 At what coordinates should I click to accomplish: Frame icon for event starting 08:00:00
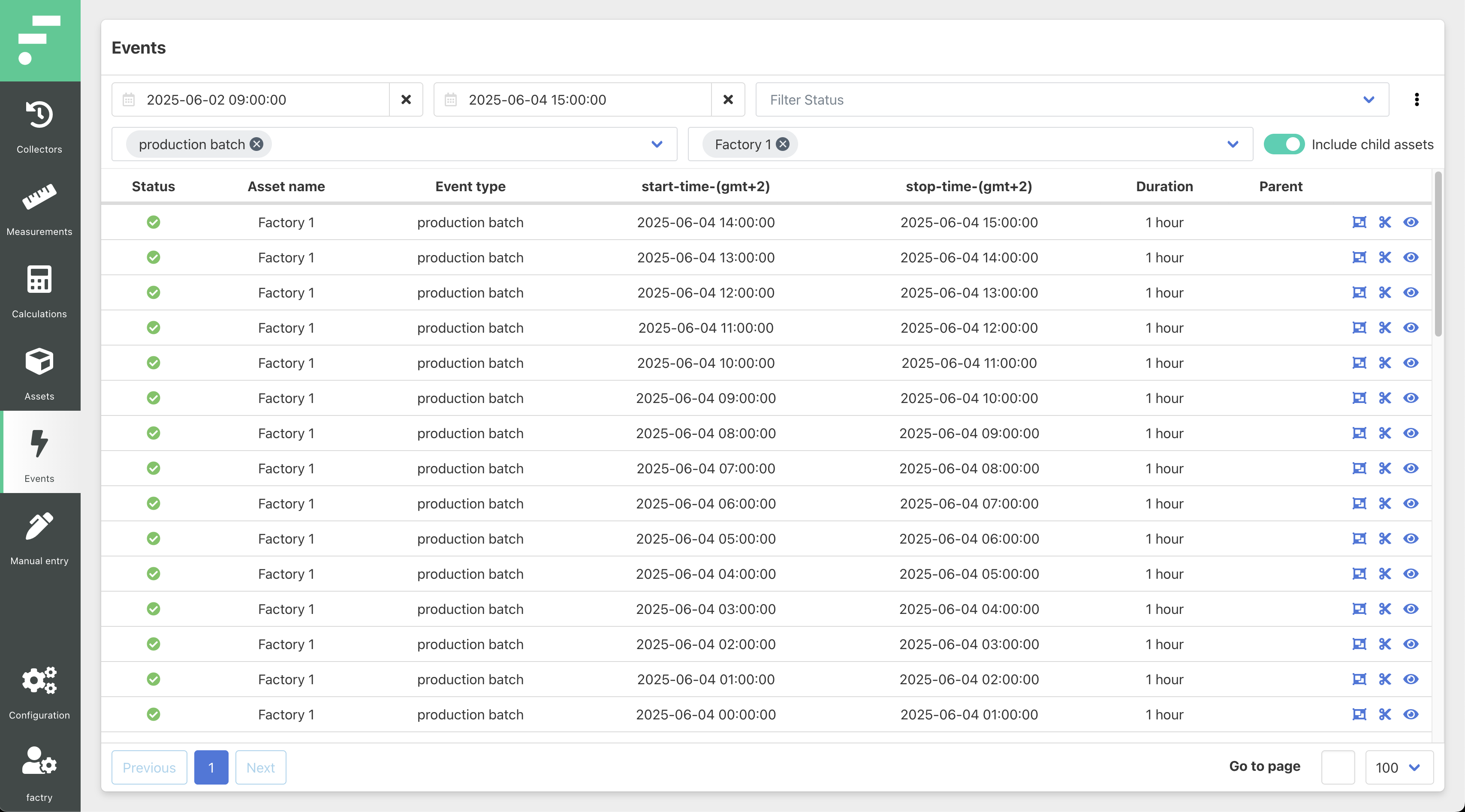pyautogui.click(x=1359, y=433)
